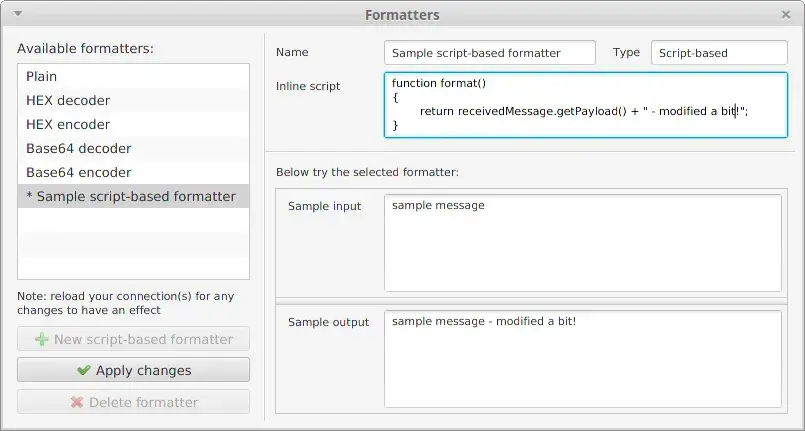Click the New script-based formatter button
The width and height of the screenshot is (805, 431).
[133, 339]
